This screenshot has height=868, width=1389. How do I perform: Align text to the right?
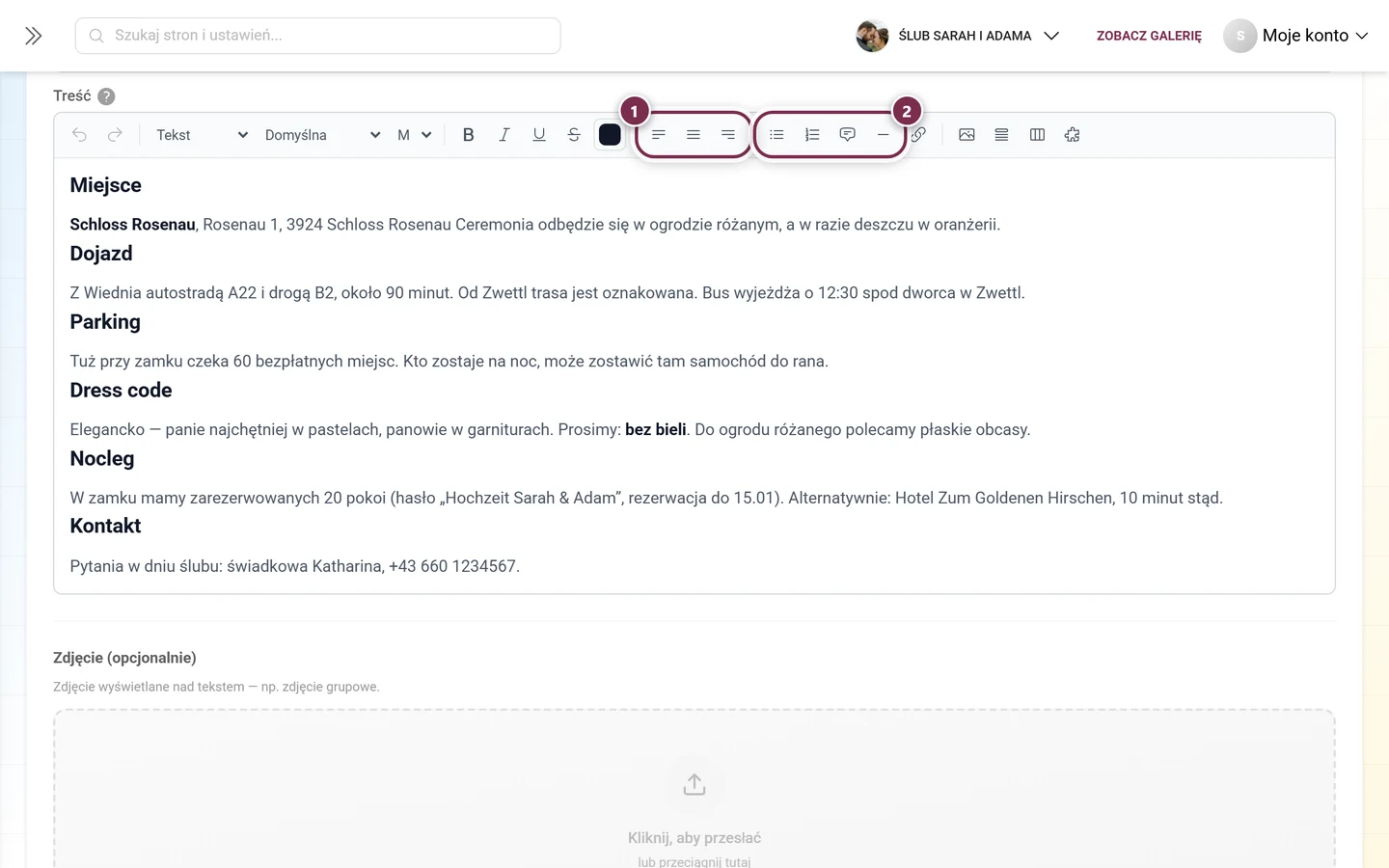(x=728, y=135)
